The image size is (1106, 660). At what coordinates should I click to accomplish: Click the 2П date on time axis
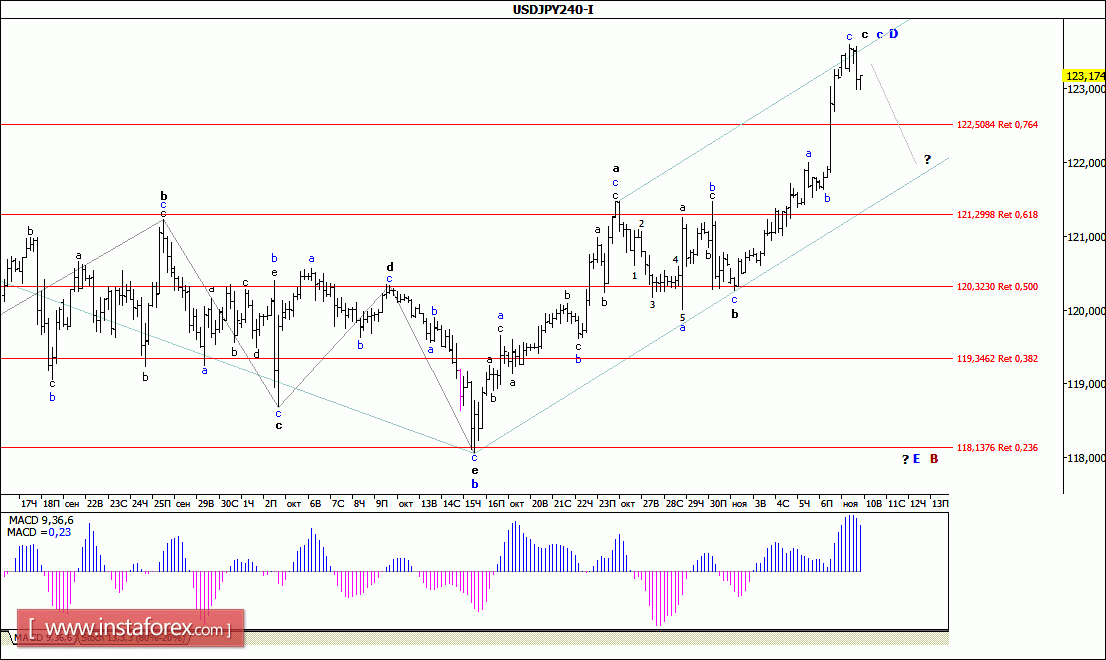pyautogui.click(x=271, y=503)
